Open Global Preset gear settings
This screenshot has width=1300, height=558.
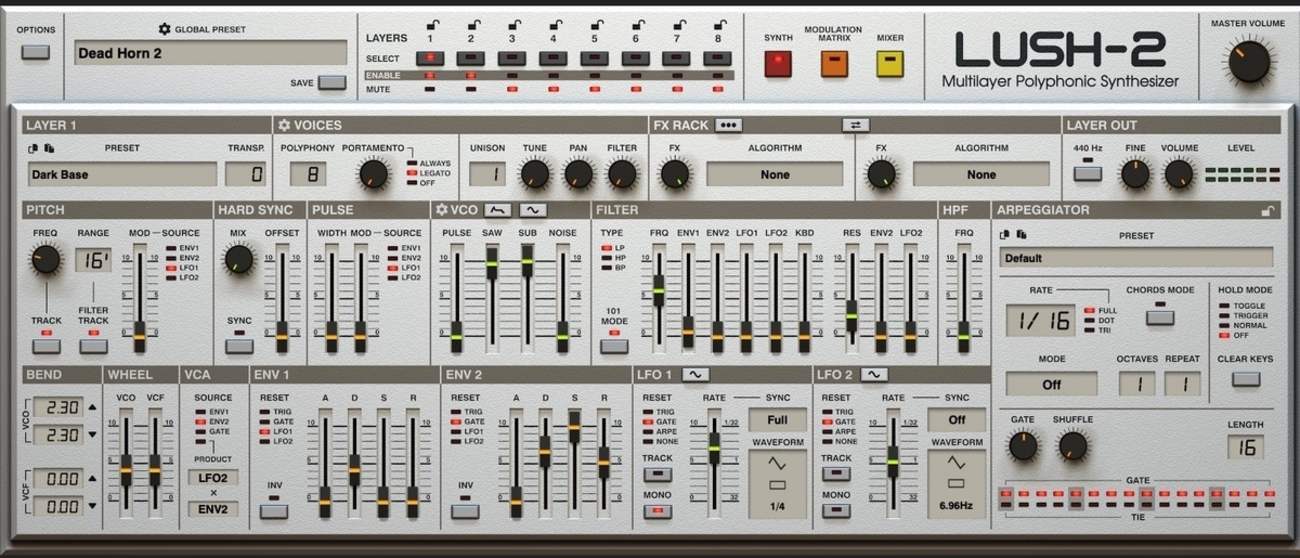(165, 29)
